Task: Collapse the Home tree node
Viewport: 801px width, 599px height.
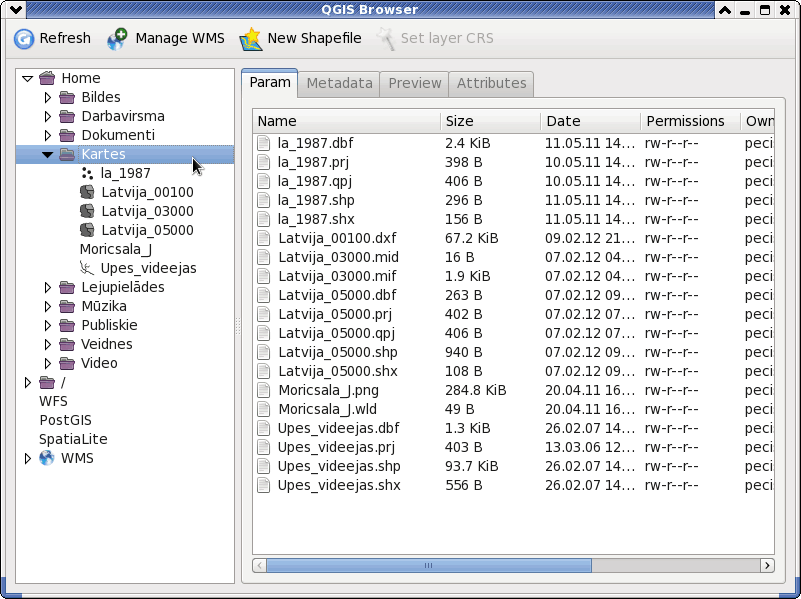Action: point(28,79)
